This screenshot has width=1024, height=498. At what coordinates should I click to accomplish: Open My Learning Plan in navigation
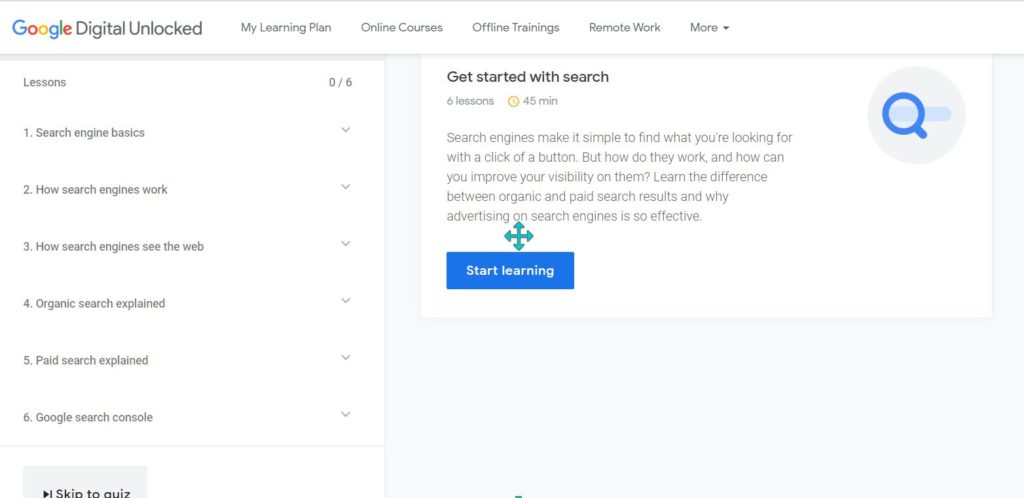pyautogui.click(x=286, y=27)
